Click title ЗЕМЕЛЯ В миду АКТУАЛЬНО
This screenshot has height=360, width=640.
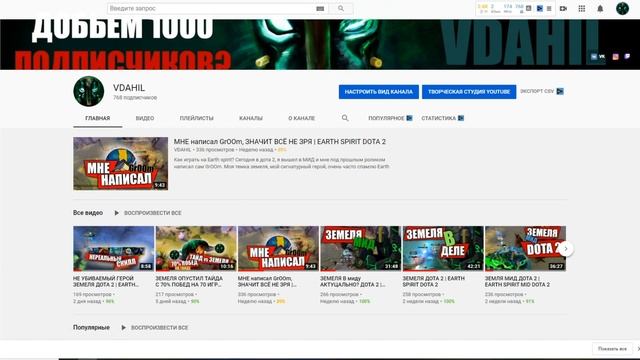(353, 281)
